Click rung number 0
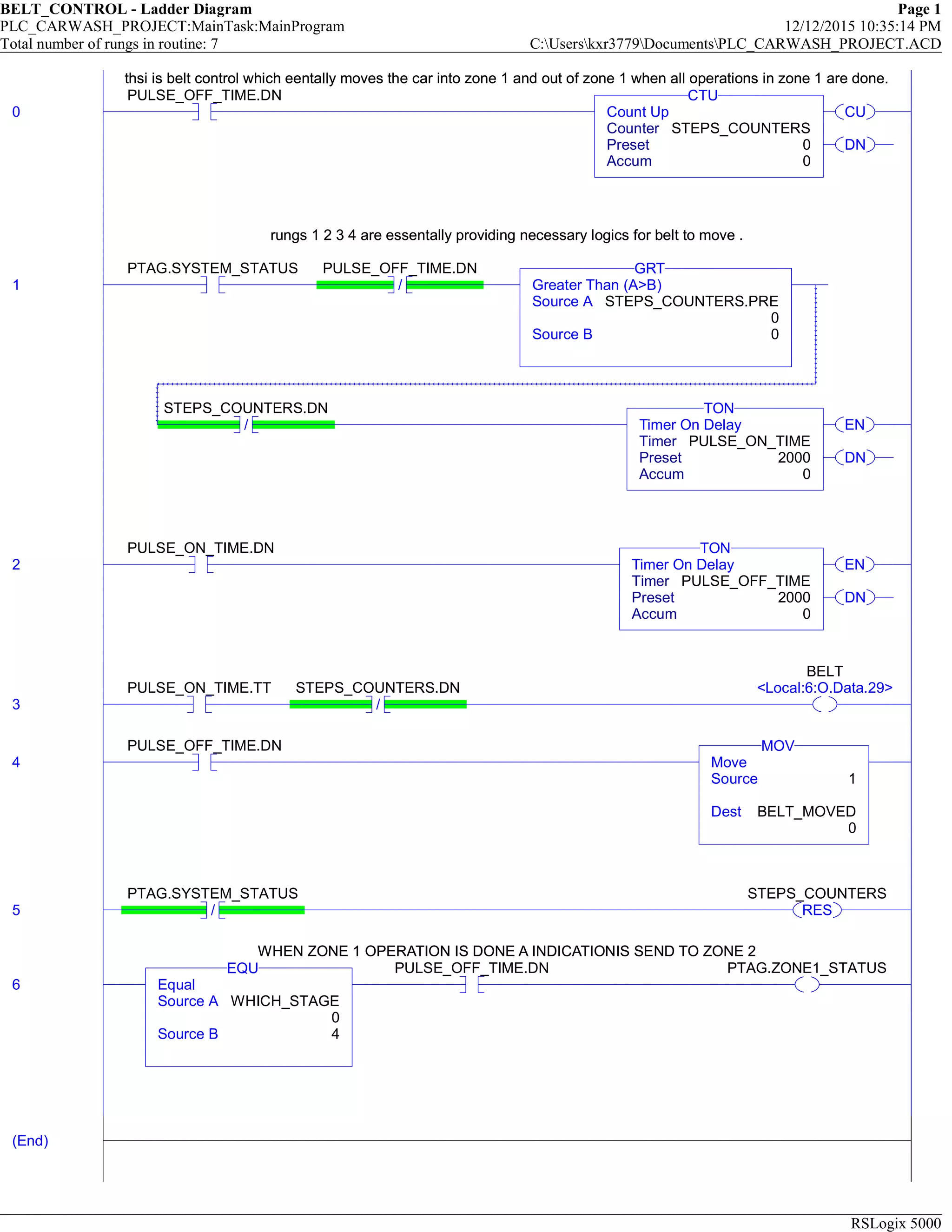Viewport: 952px width, 1232px height. (16, 112)
